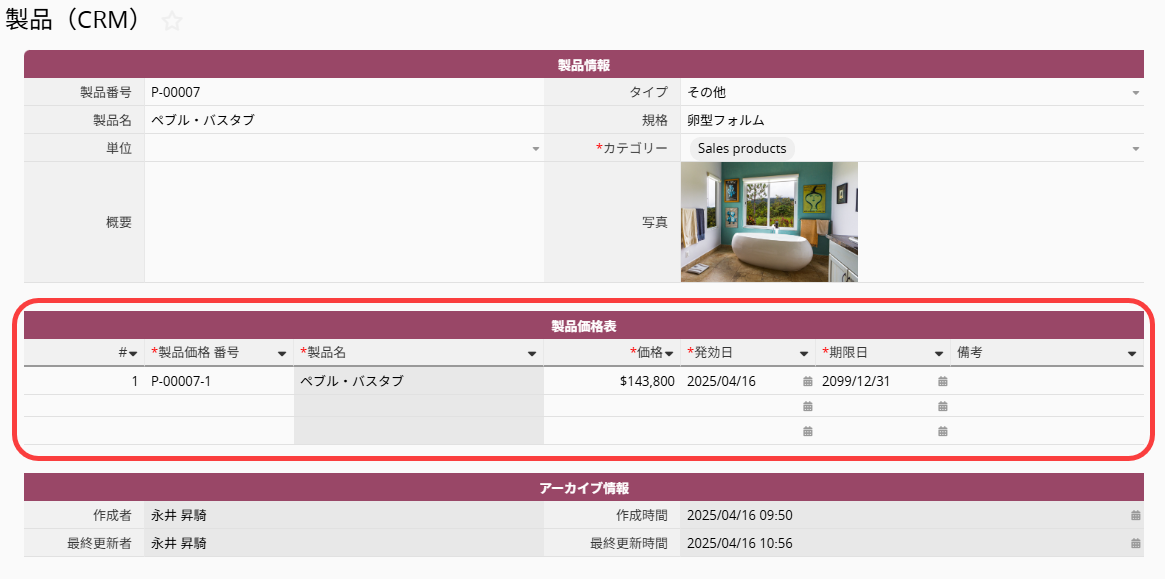1165x579 pixels.
Task: Click calendar icon in second row 発効日
Action: [x=807, y=406]
